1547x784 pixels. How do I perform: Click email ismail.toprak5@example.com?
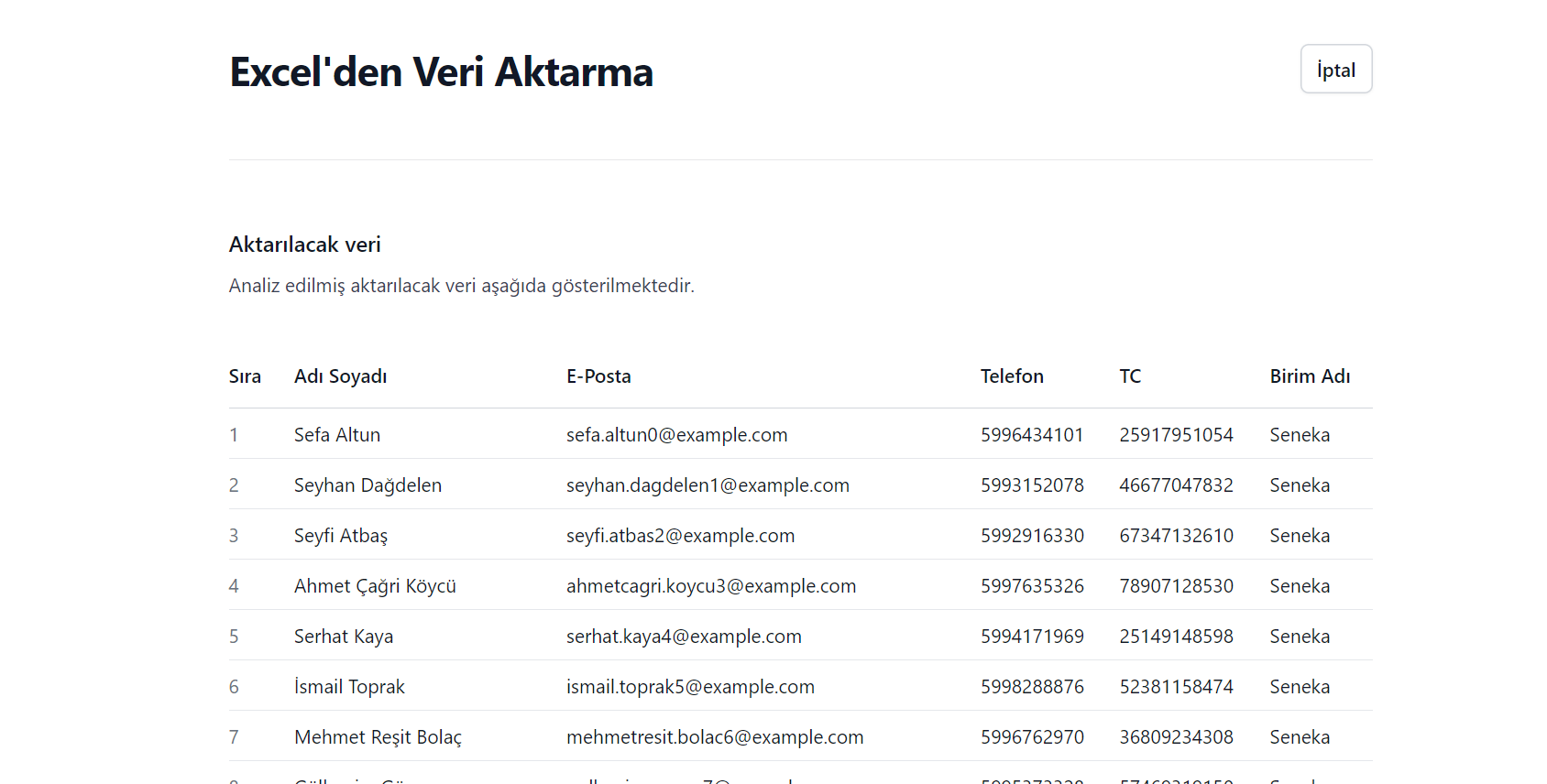[x=690, y=687]
